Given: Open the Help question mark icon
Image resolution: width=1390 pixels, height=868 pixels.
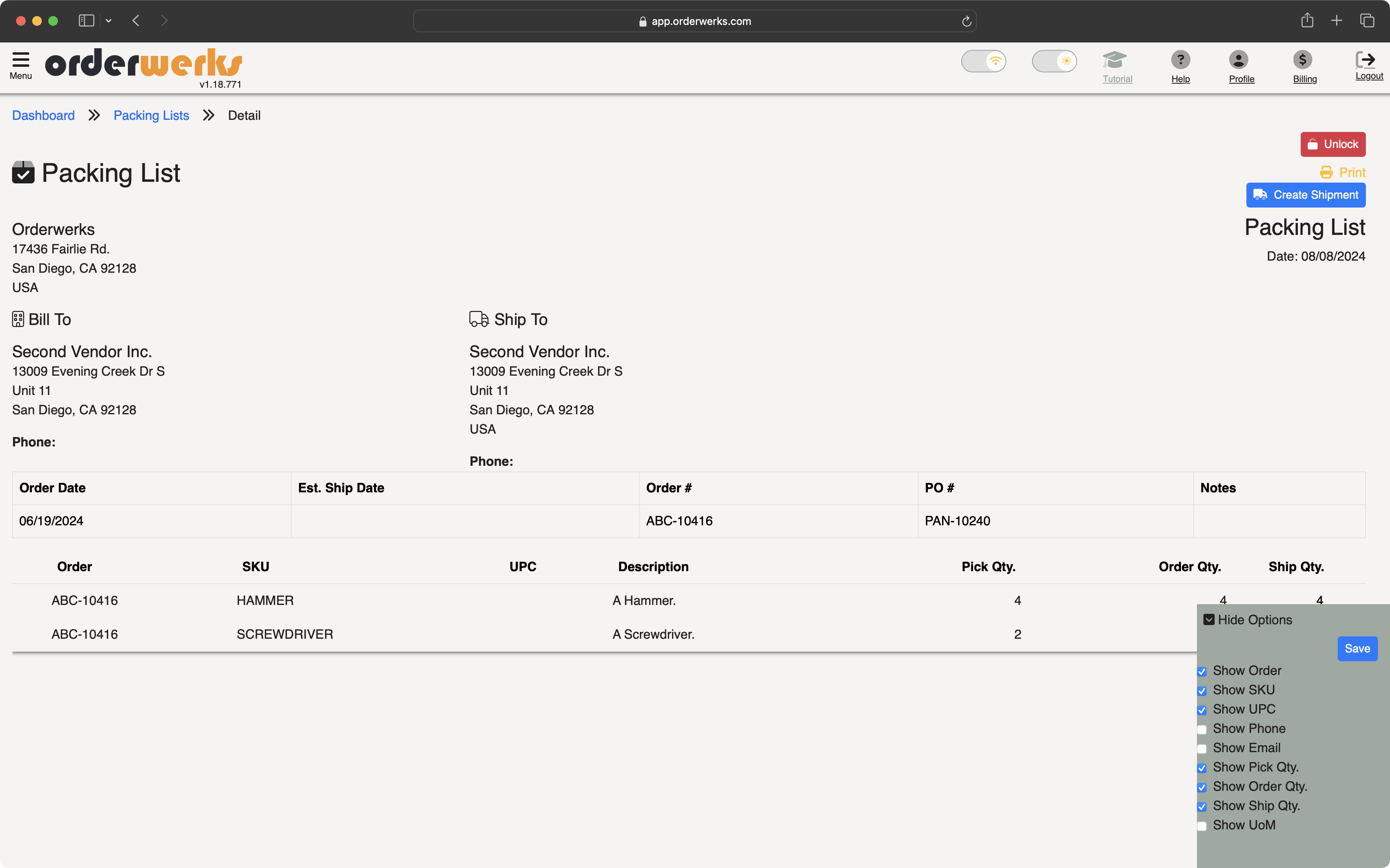Looking at the screenshot, I should tap(1180, 60).
